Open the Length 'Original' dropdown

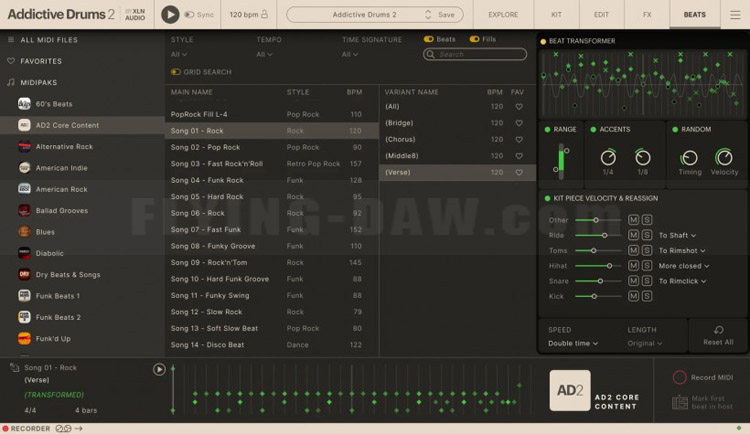point(645,344)
